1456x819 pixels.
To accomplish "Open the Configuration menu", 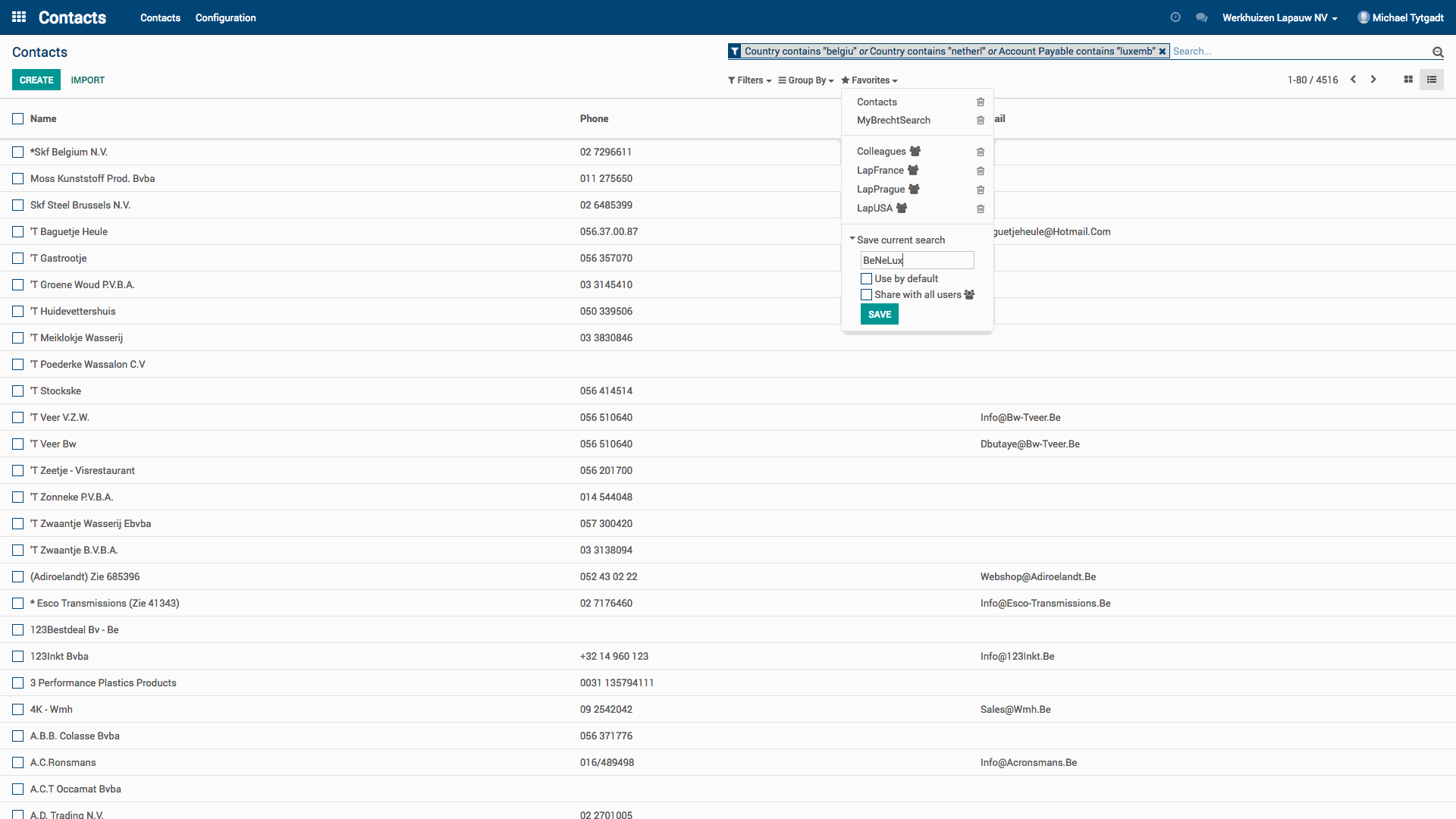I will pos(225,17).
